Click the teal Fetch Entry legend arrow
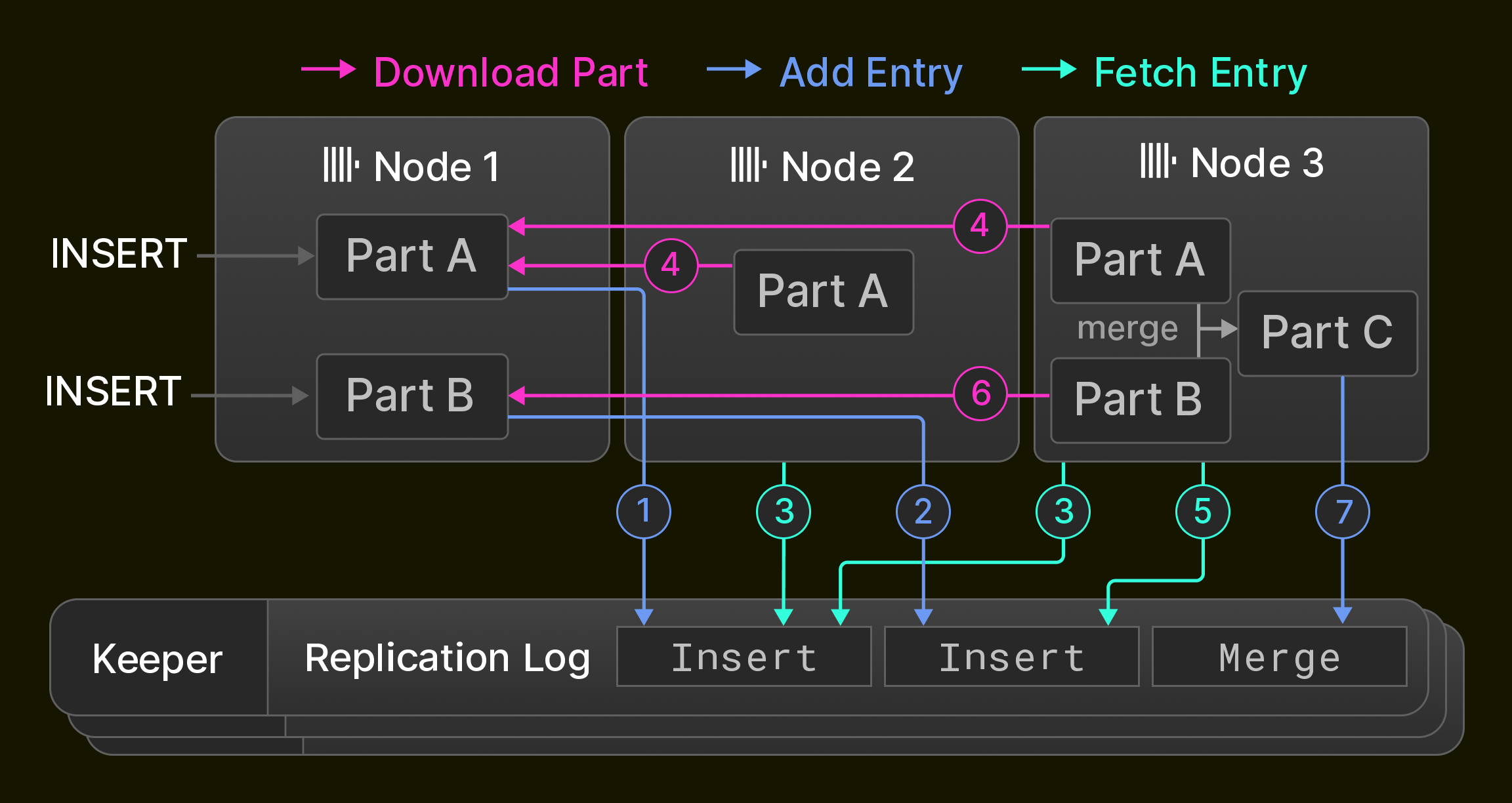The height and width of the screenshot is (803, 1512). pos(1049,69)
